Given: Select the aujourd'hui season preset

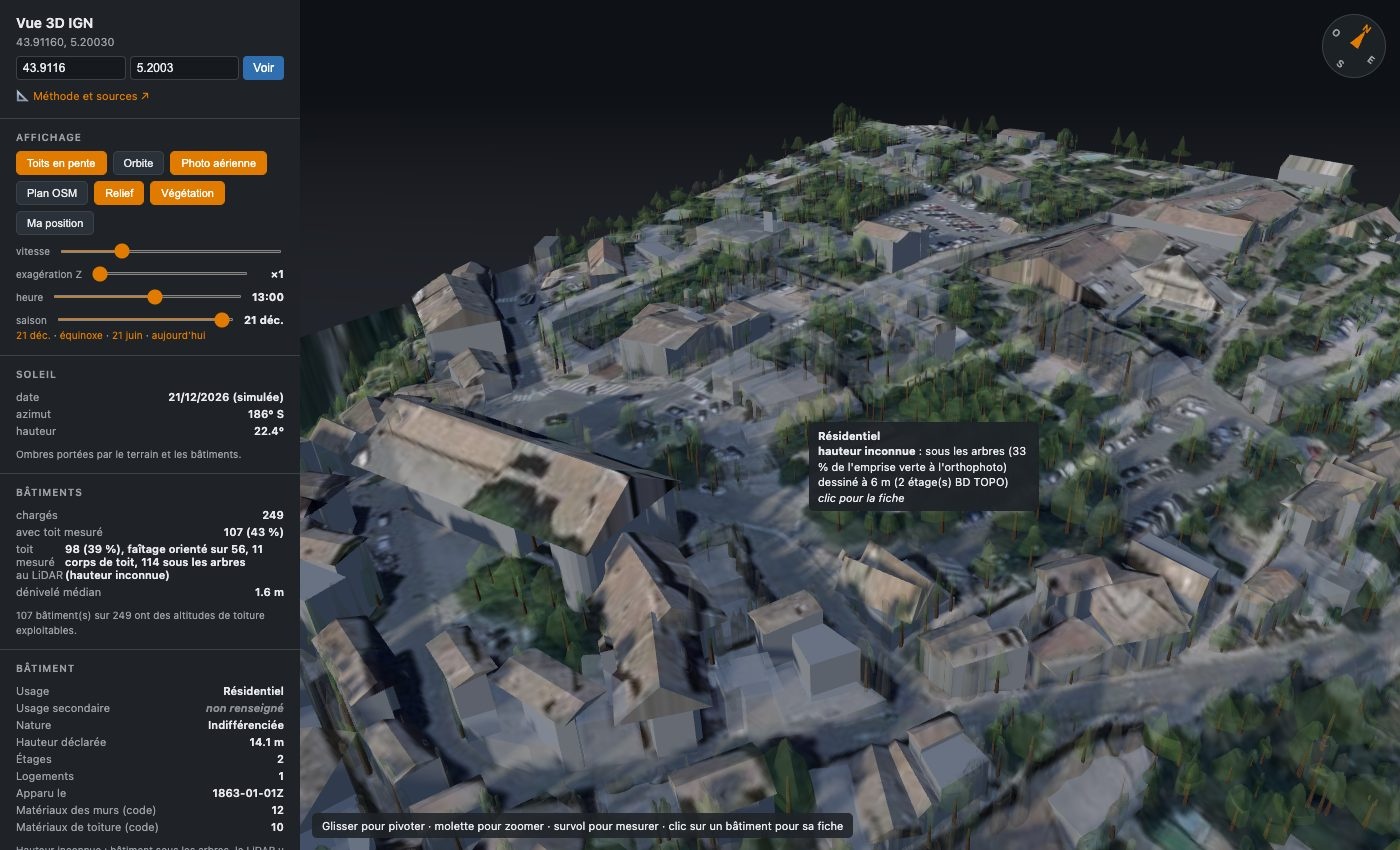Looking at the screenshot, I should click(179, 336).
